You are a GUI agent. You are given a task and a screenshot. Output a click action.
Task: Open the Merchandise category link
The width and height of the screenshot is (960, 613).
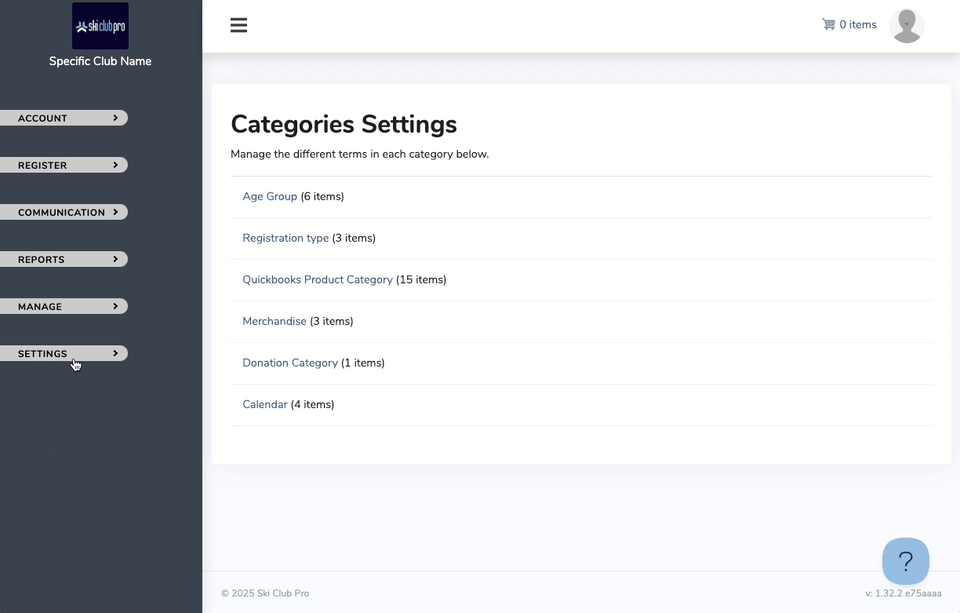coord(274,322)
